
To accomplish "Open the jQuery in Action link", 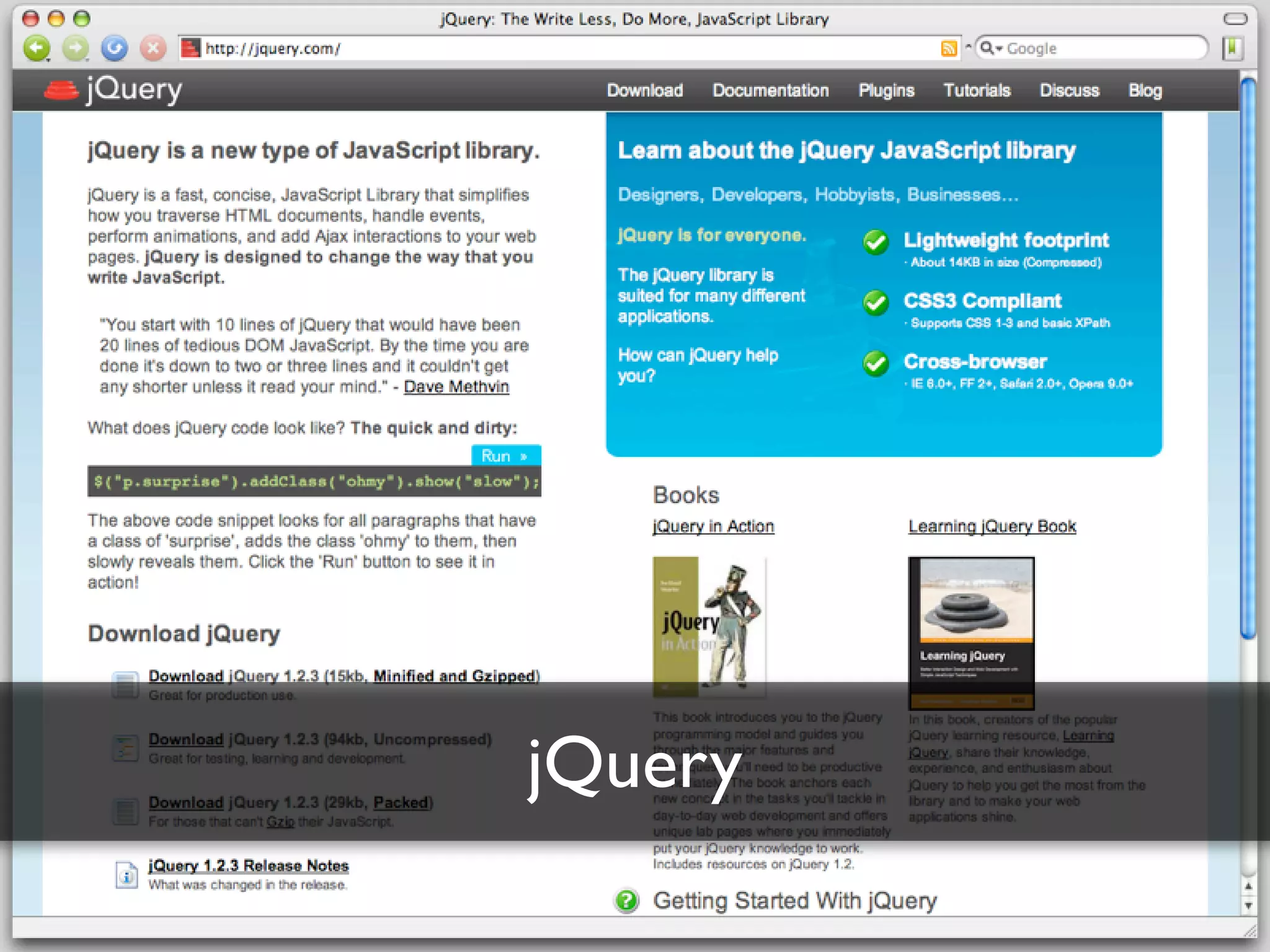I will 713,526.
